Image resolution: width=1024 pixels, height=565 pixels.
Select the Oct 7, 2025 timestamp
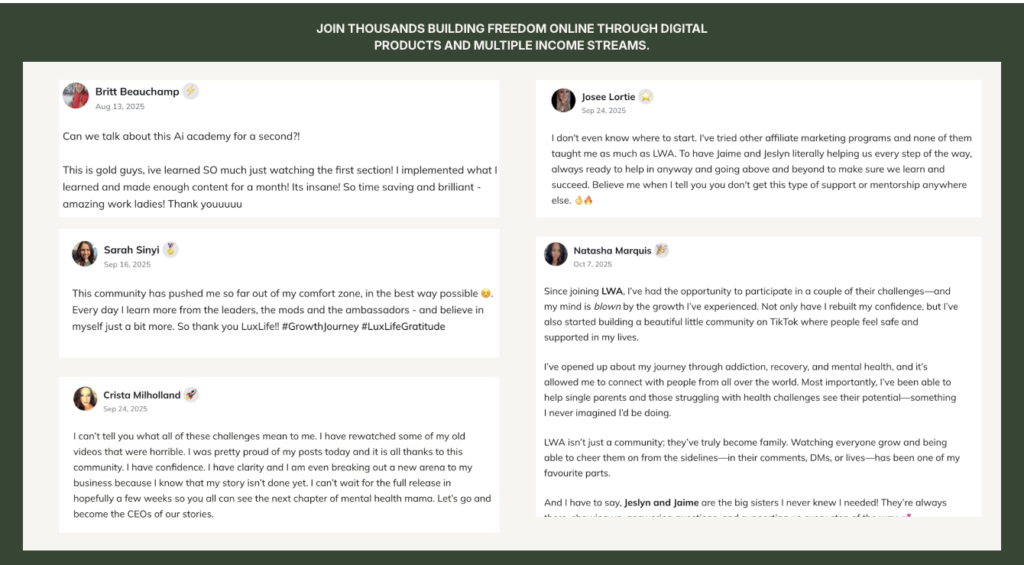(x=593, y=264)
